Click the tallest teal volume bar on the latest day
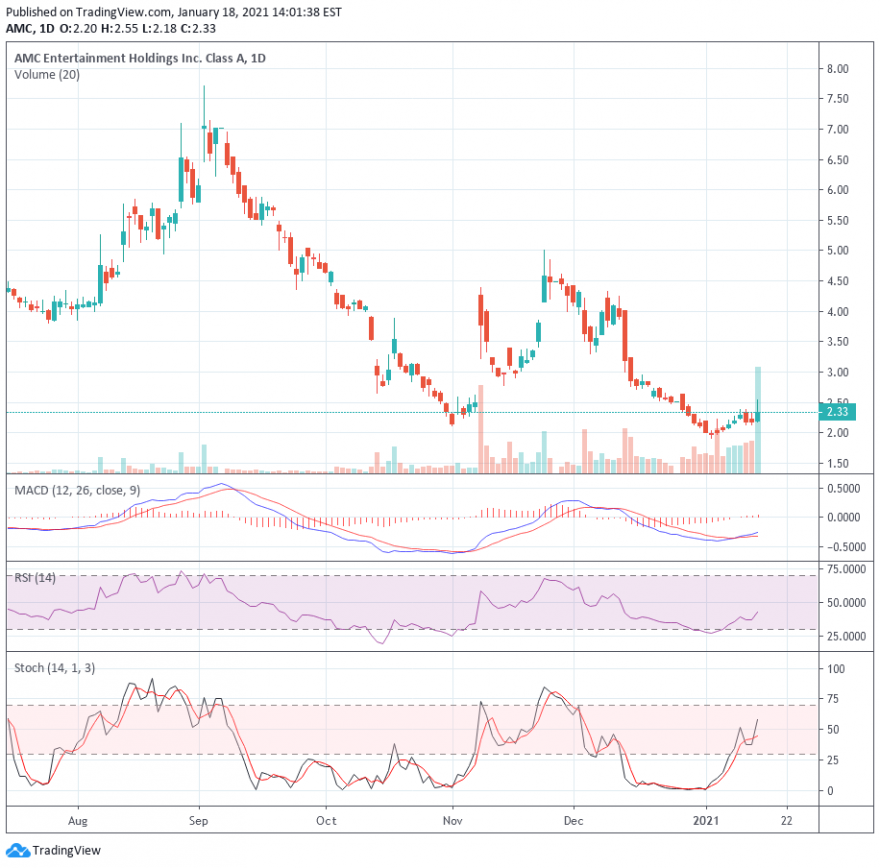Image resolution: width=880 pixels, height=868 pixels. coord(758,420)
